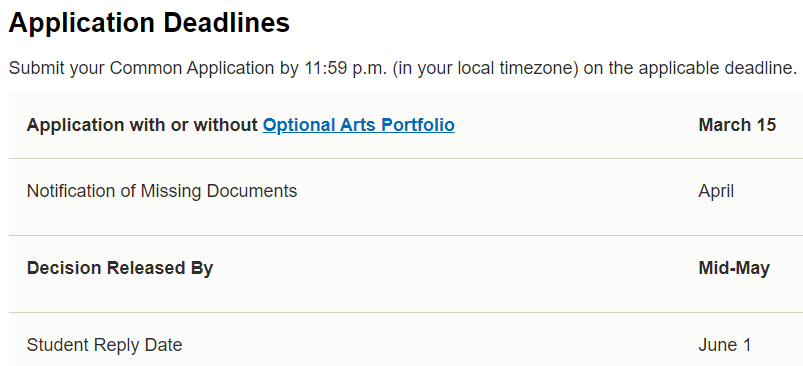Open the Optional Arts Portfolio link
803x366 pixels.
coord(358,125)
